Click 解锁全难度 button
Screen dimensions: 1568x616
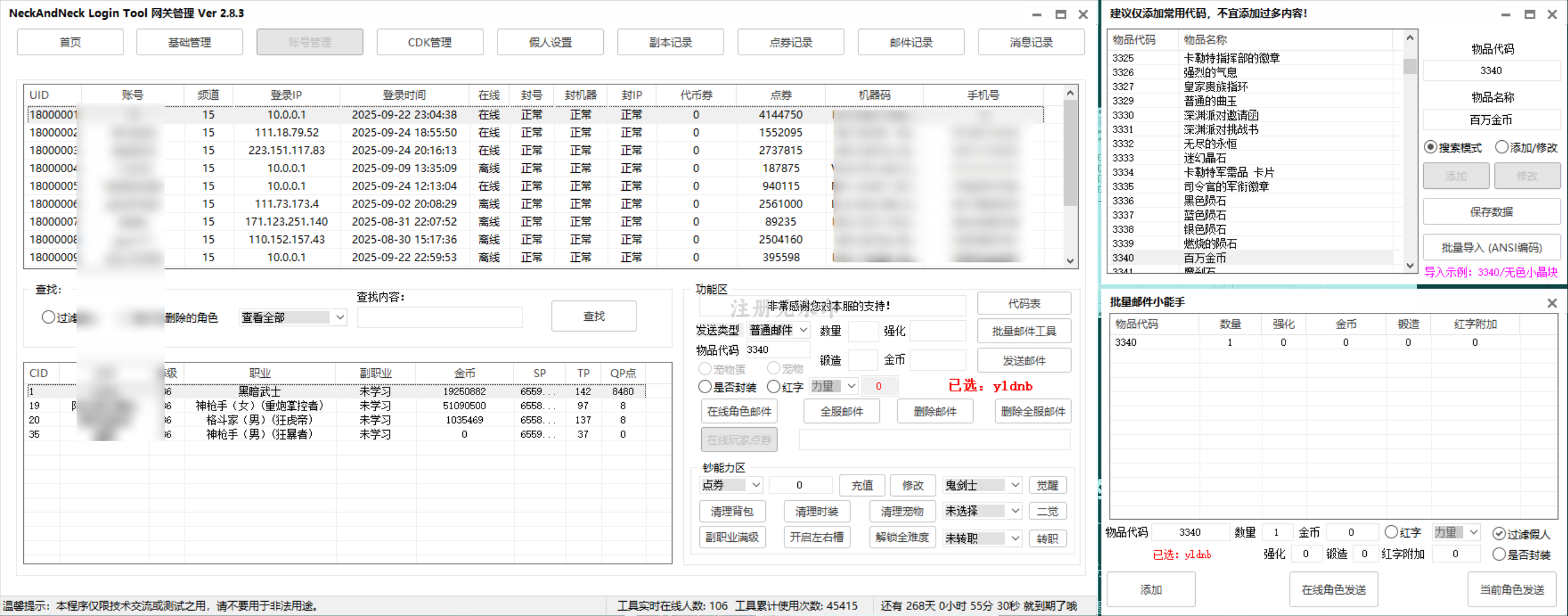coord(901,538)
